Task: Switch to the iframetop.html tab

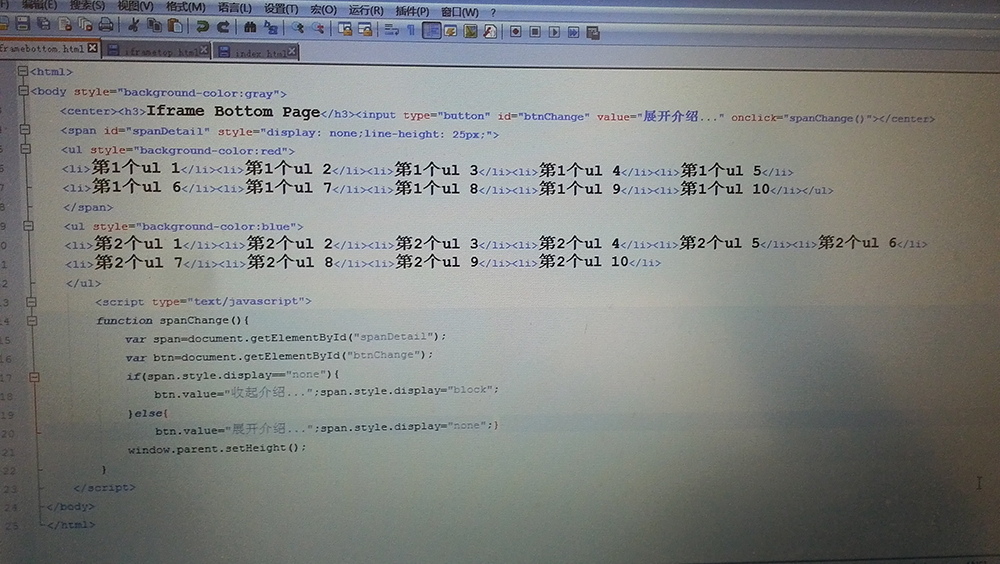Action: coord(158,51)
